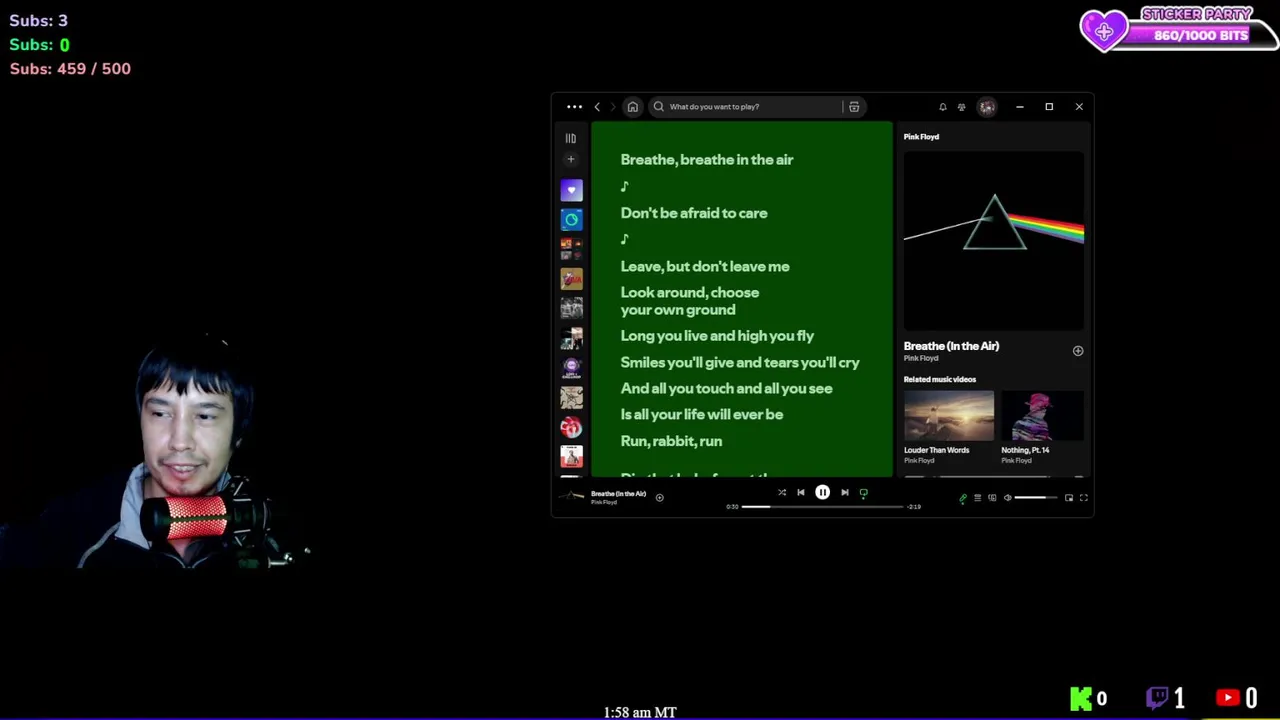Skip to the next track

(x=844, y=492)
